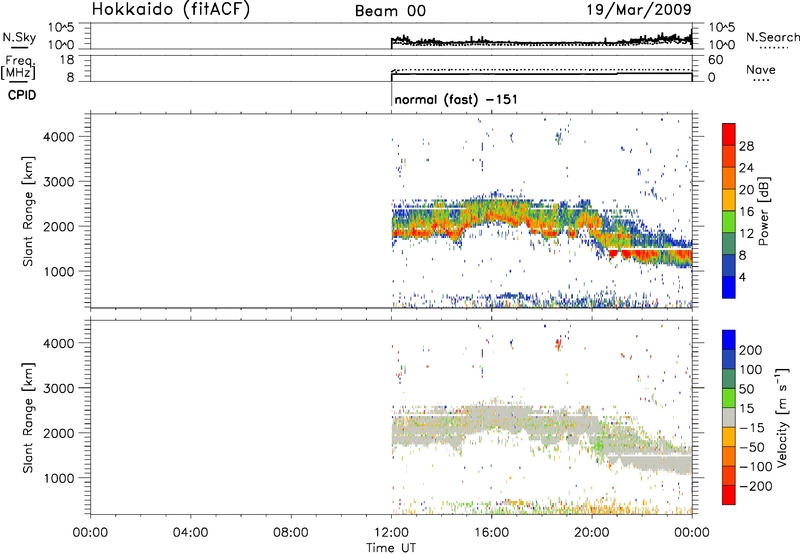
Task: Pick the light green Power colorbar segment
Action: tap(729, 220)
